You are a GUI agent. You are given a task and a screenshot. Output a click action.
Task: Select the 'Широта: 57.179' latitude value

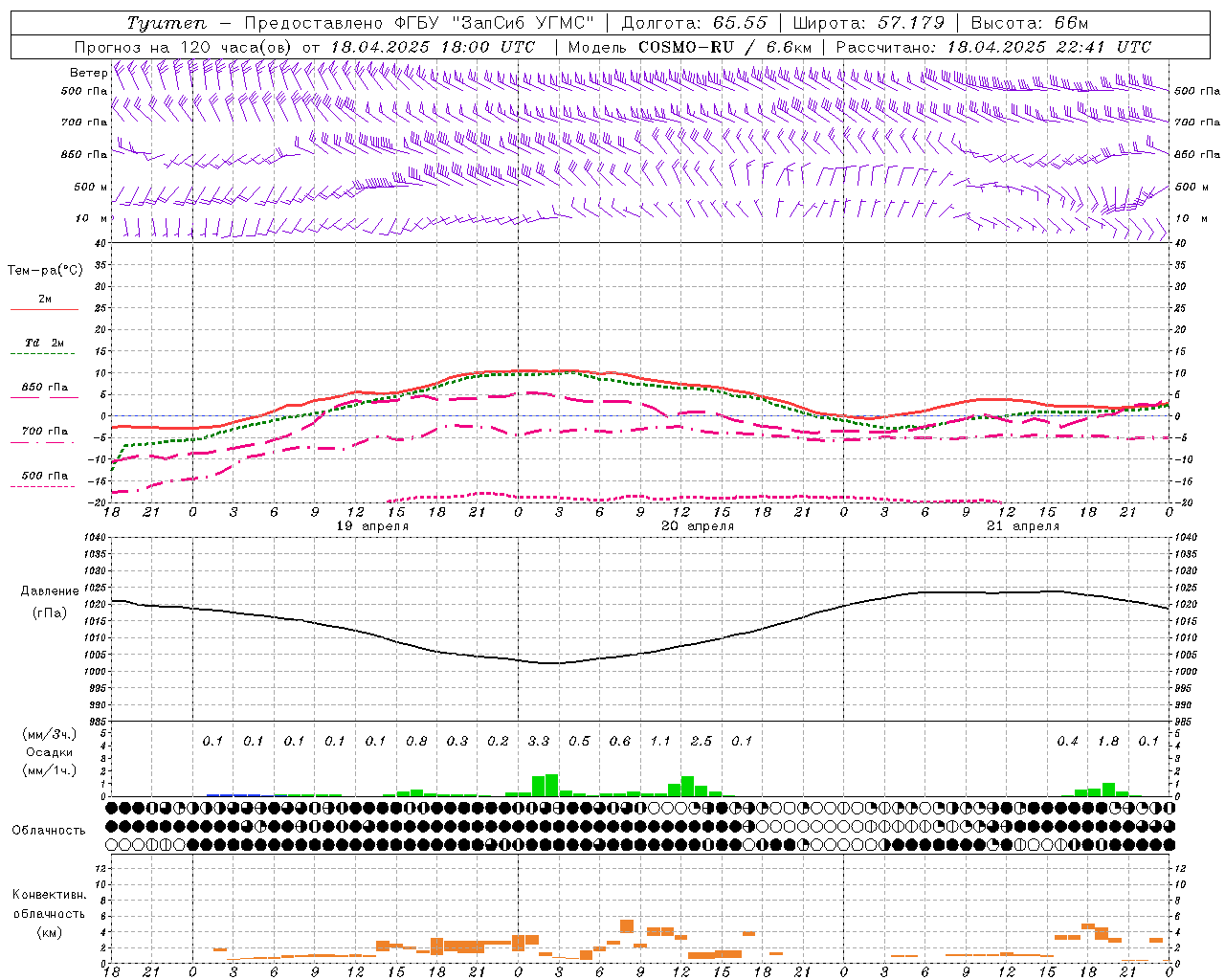[869, 23]
